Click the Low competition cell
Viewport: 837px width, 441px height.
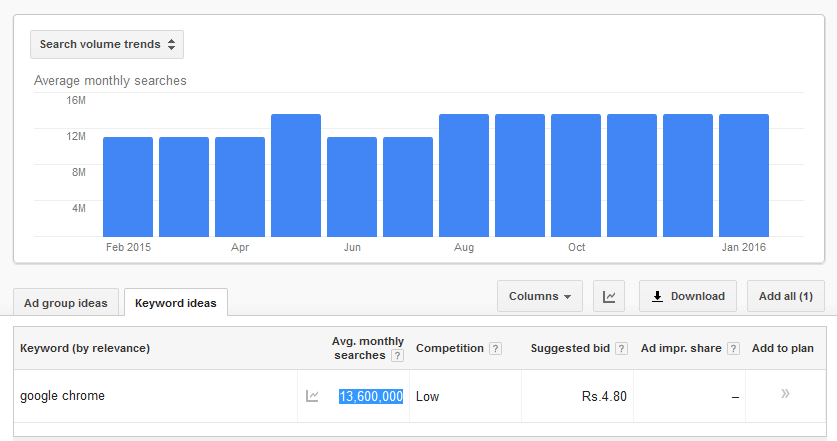pyautogui.click(x=428, y=396)
